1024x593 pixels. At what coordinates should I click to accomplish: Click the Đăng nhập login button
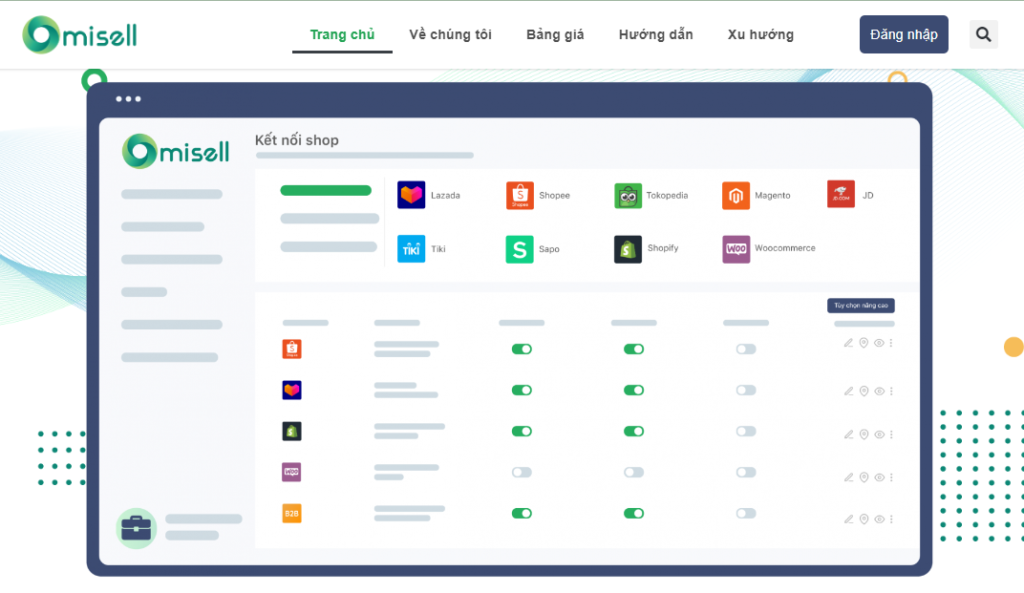[904, 35]
